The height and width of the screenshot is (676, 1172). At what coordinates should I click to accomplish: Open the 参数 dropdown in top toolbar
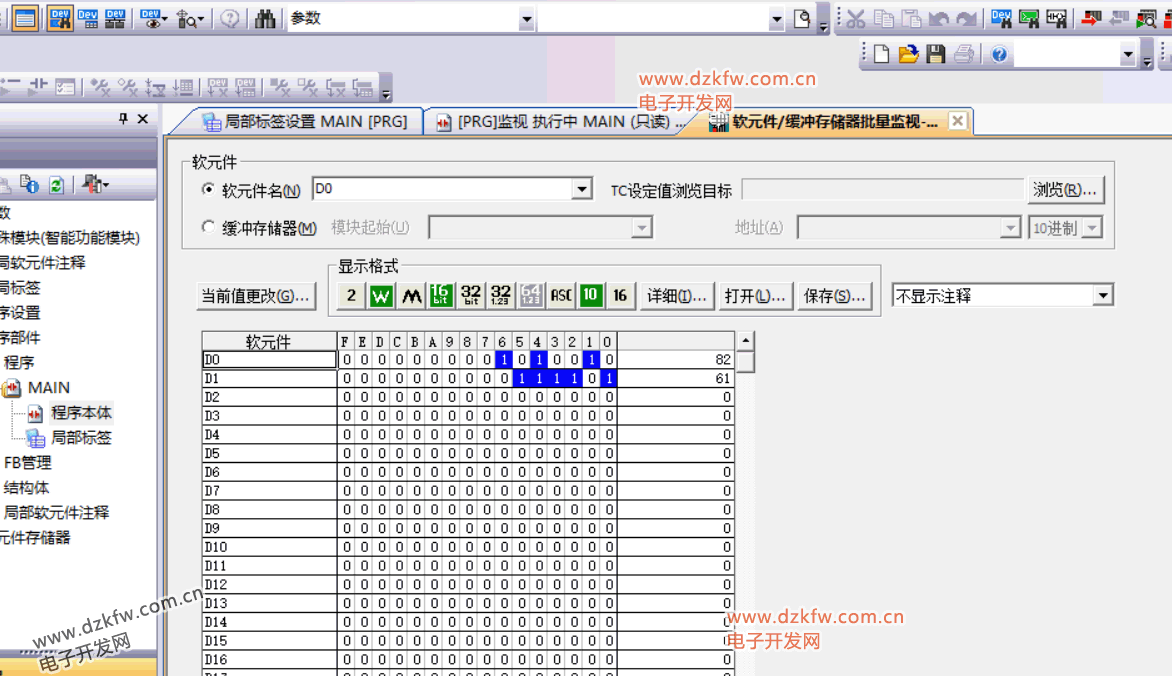(x=526, y=19)
